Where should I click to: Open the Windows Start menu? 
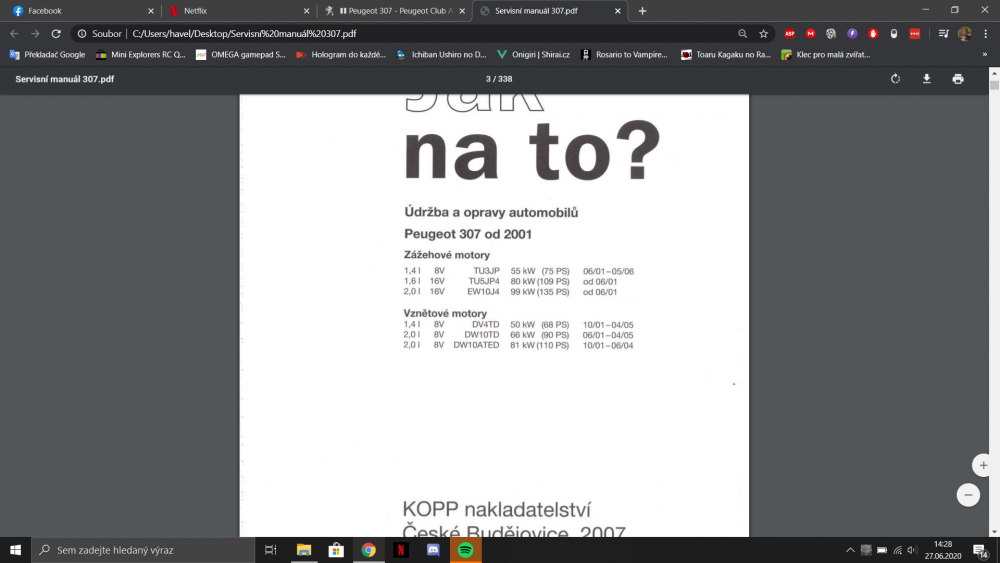coord(15,550)
